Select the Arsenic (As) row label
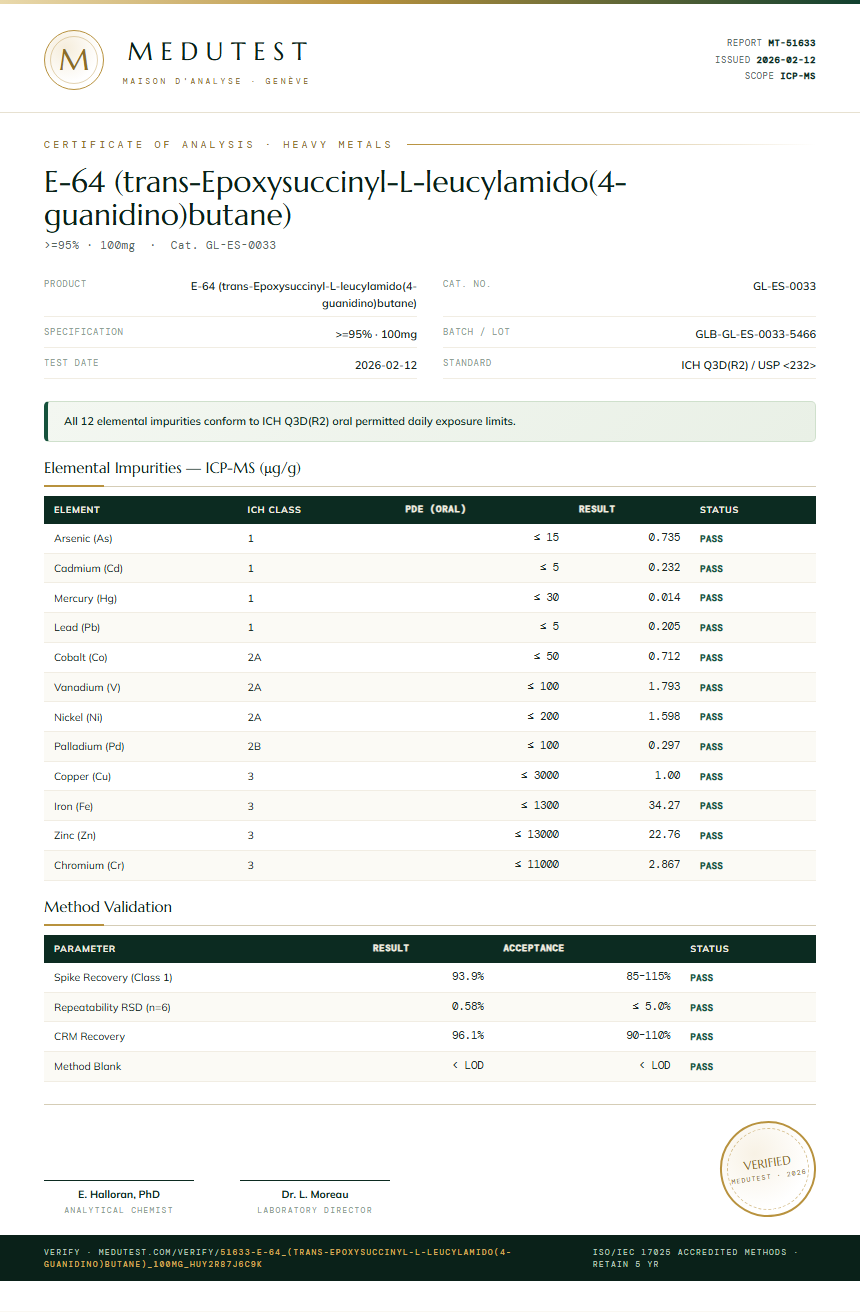Screen dimensions: 860x1312 pos(83,539)
